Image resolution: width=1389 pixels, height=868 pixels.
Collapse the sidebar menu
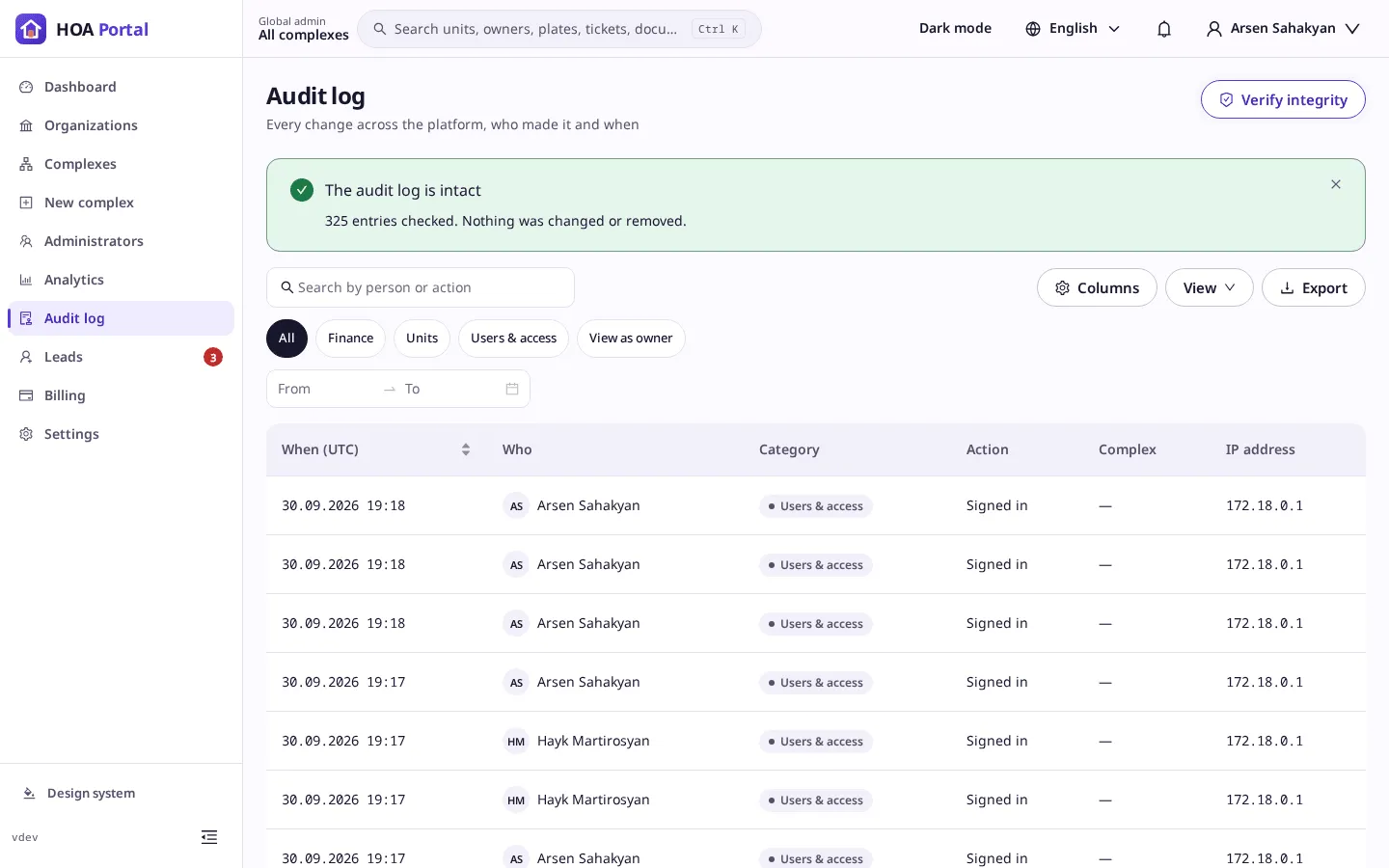[x=209, y=837]
